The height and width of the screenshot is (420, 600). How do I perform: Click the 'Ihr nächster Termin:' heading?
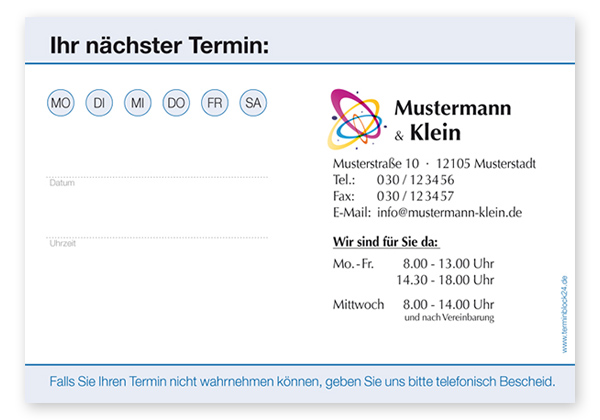coord(160,46)
